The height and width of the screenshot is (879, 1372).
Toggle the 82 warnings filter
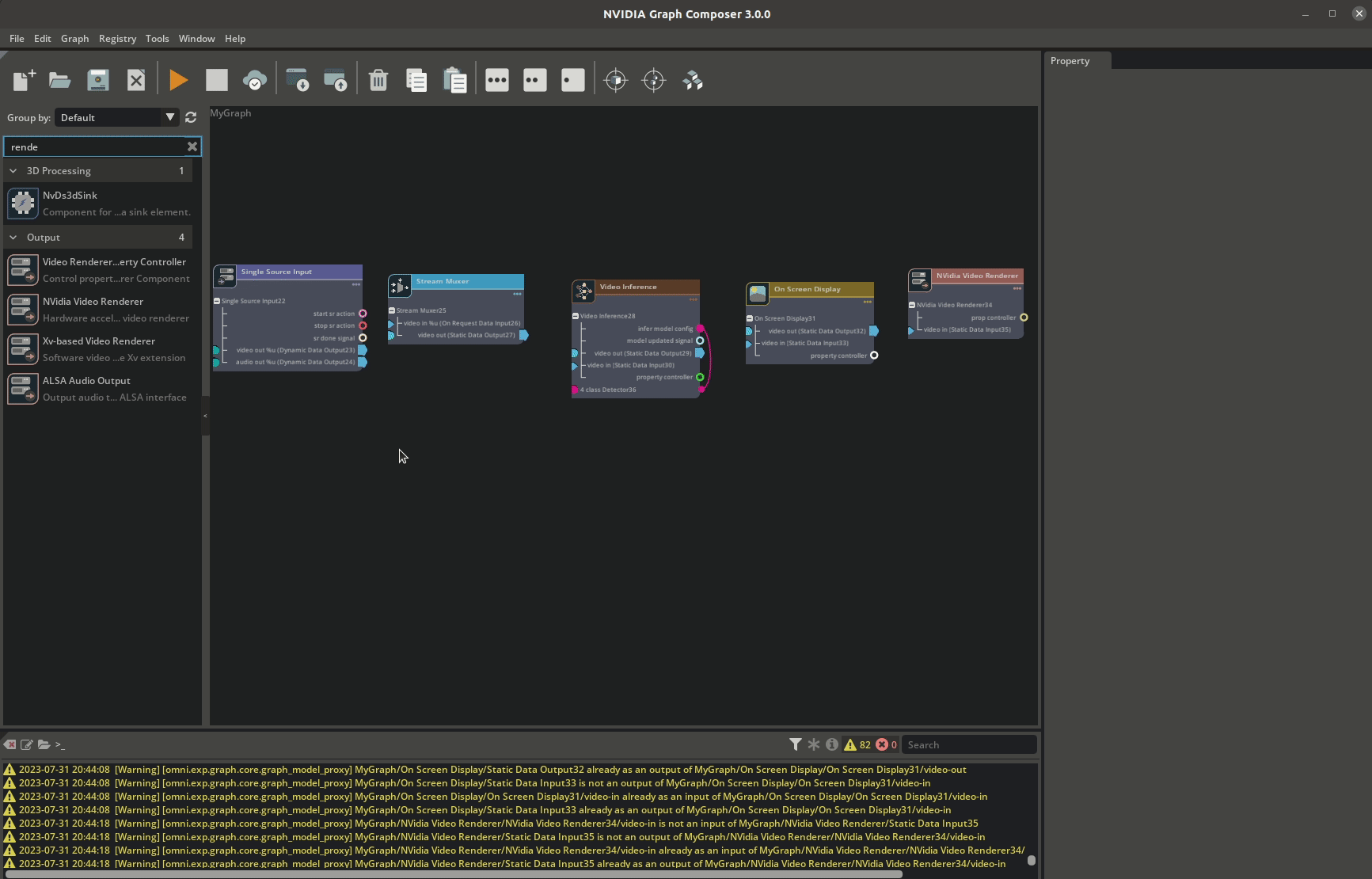[x=857, y=744]
